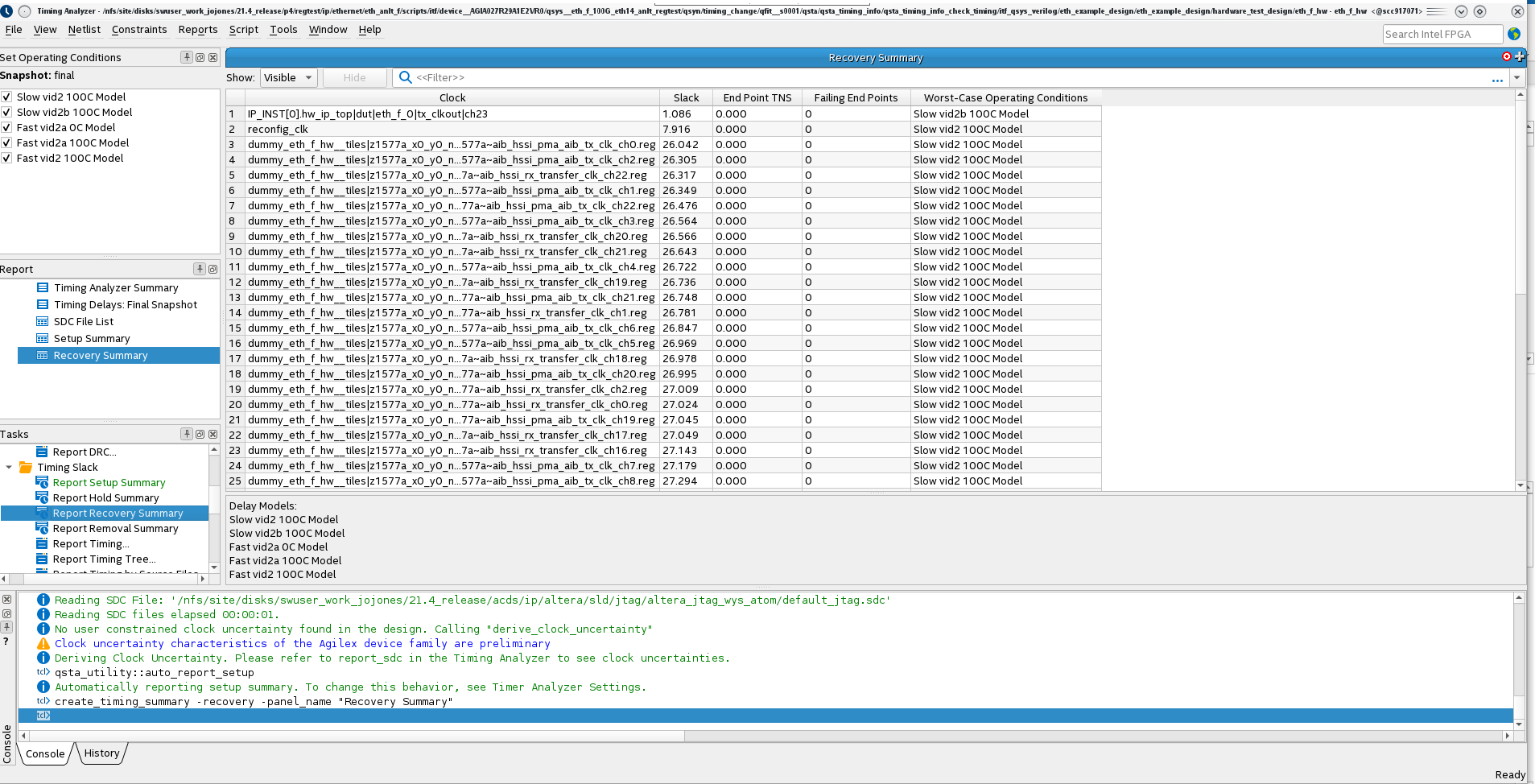Collapse the Timing Slack tree node
This screenshot has width=1535, height=784.
click(x=9, y=468)
